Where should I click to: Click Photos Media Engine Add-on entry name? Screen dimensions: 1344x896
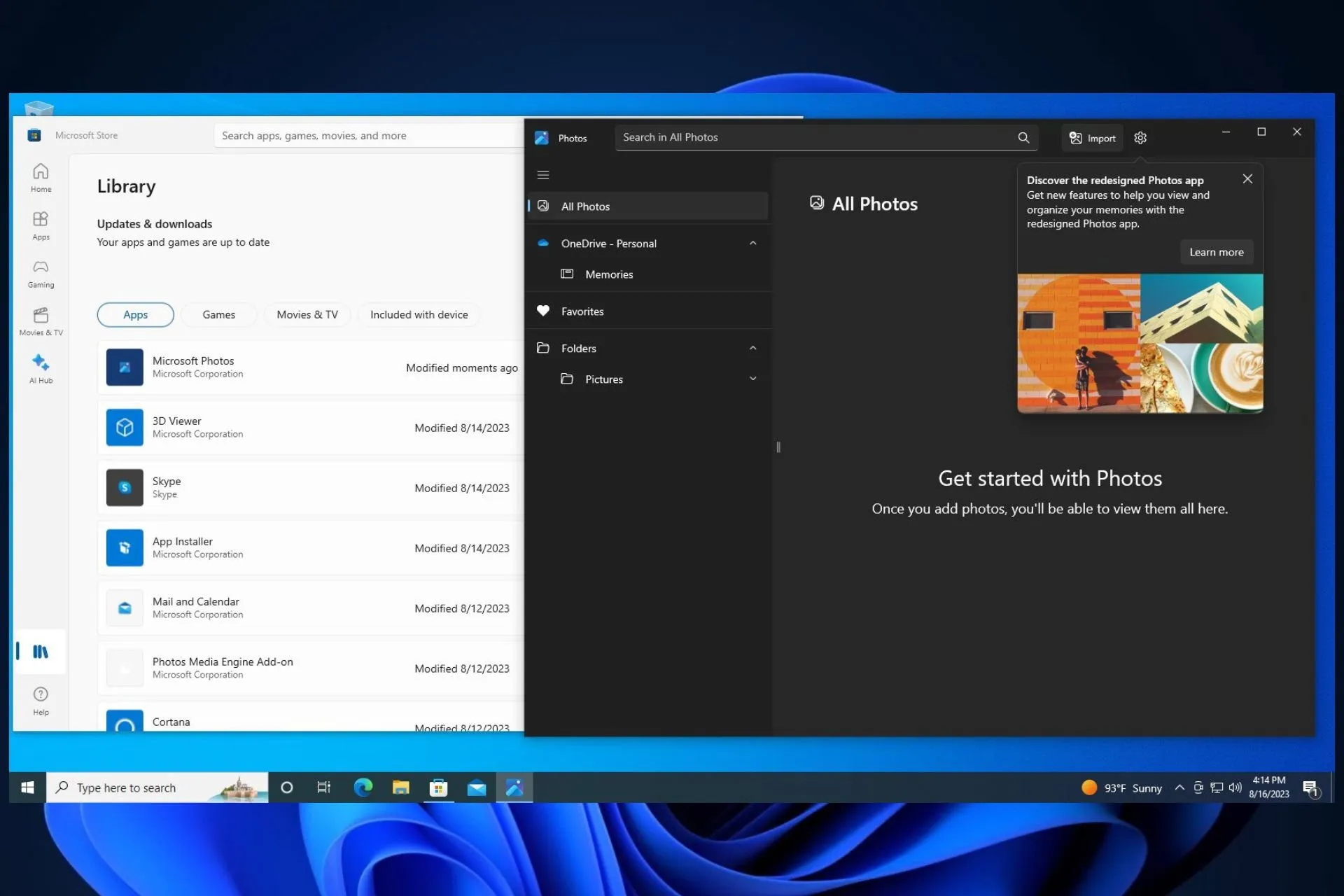coord(223,661)
